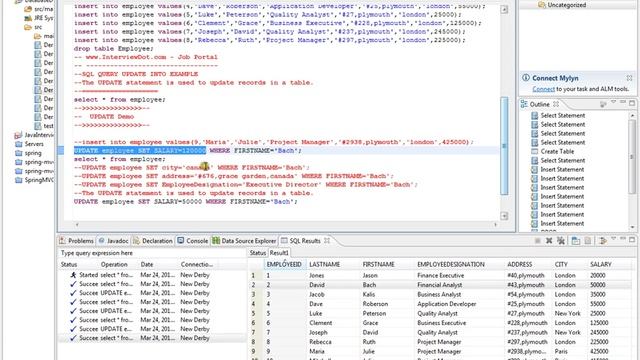Click editor horizontal scrollbar right arrow
The image size is (640, 360).
pyautogui.click(x=496, y=224)
